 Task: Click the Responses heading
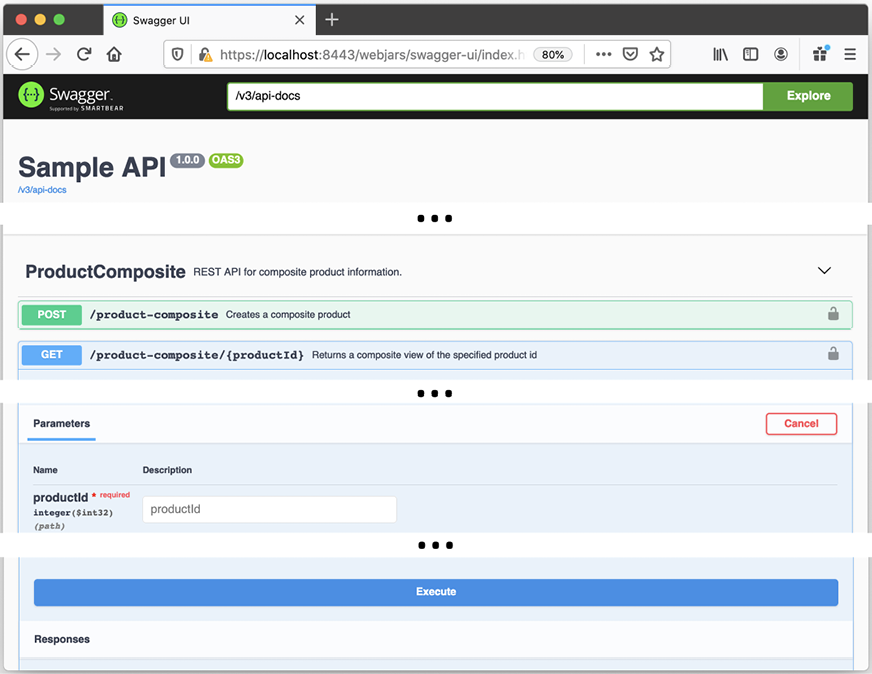62,640
